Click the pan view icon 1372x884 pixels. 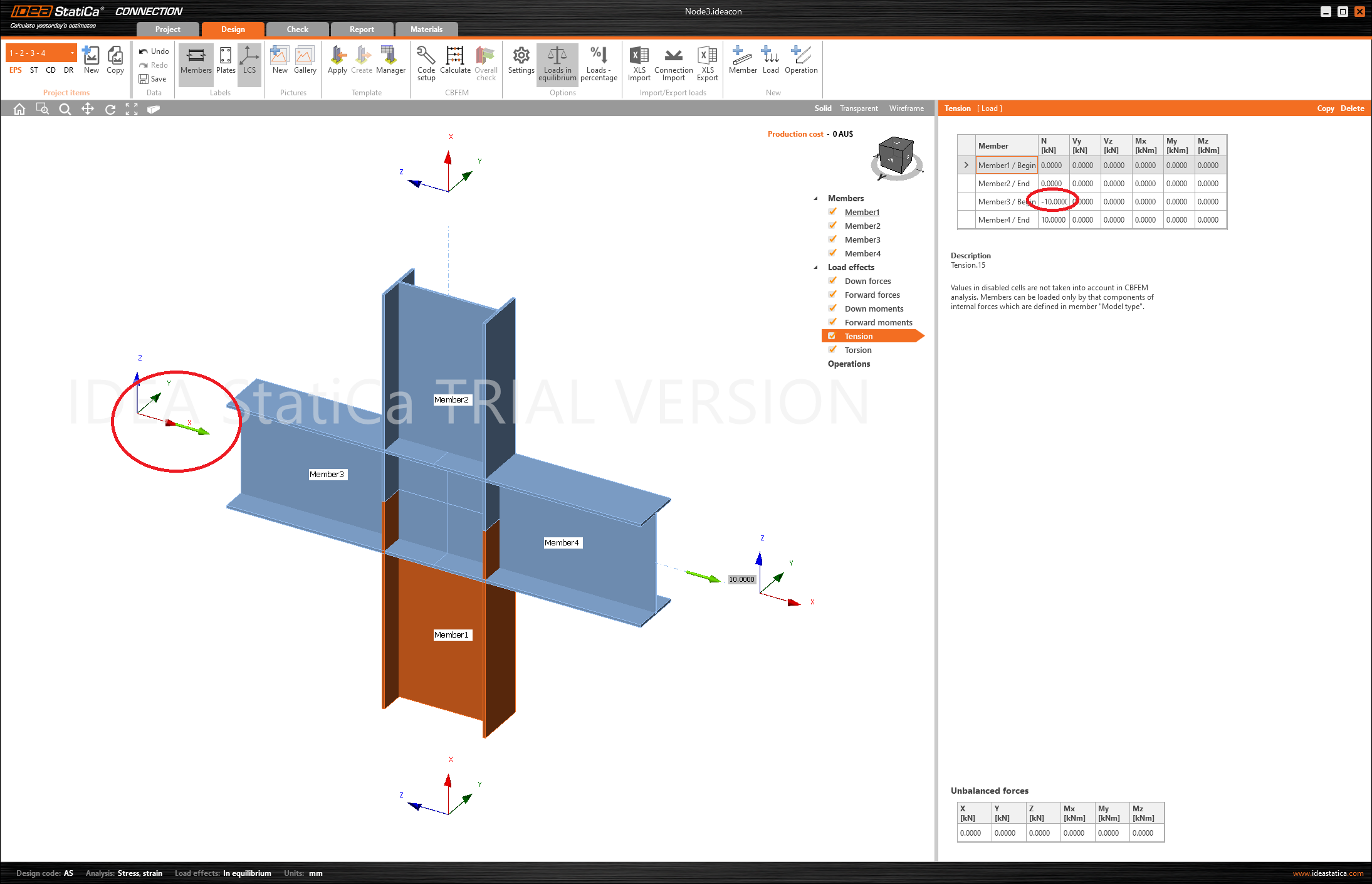(88, 109)
